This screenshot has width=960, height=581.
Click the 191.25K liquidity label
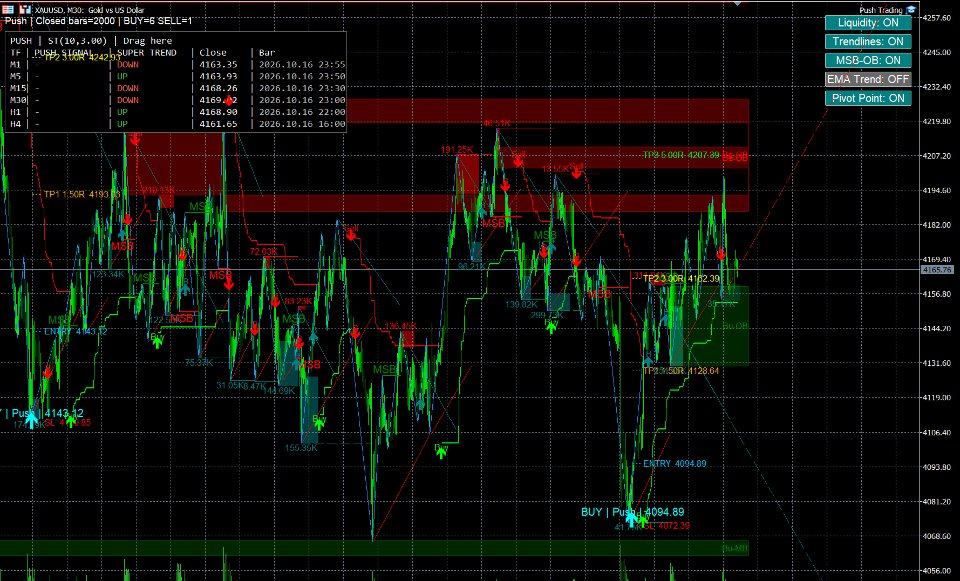pyautogui.click(x=457, y=150)
